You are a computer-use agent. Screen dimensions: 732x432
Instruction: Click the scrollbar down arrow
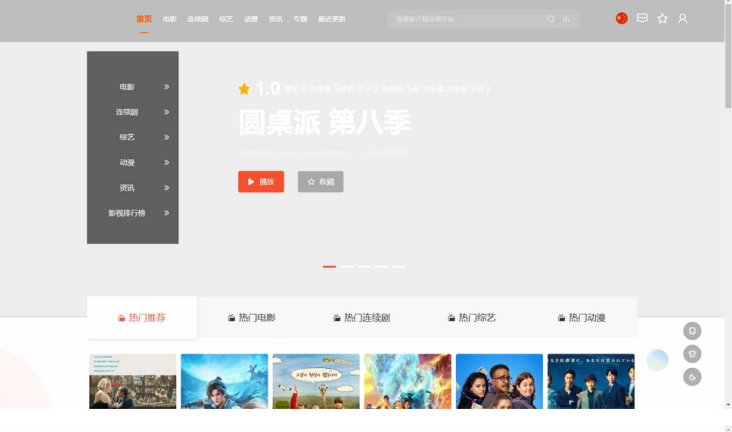728,405
